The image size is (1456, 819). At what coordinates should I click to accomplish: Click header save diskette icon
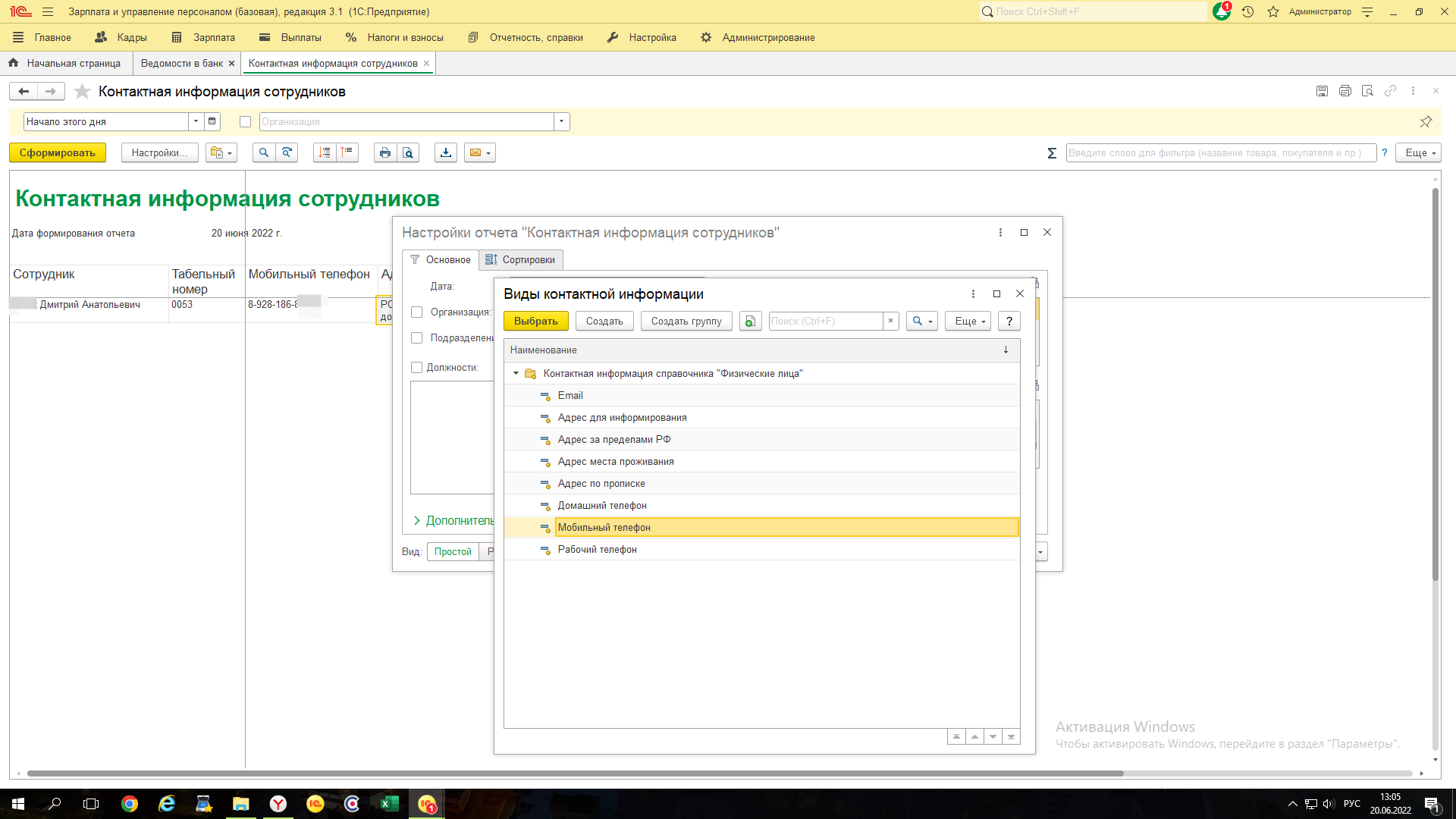coord(1322,91)
